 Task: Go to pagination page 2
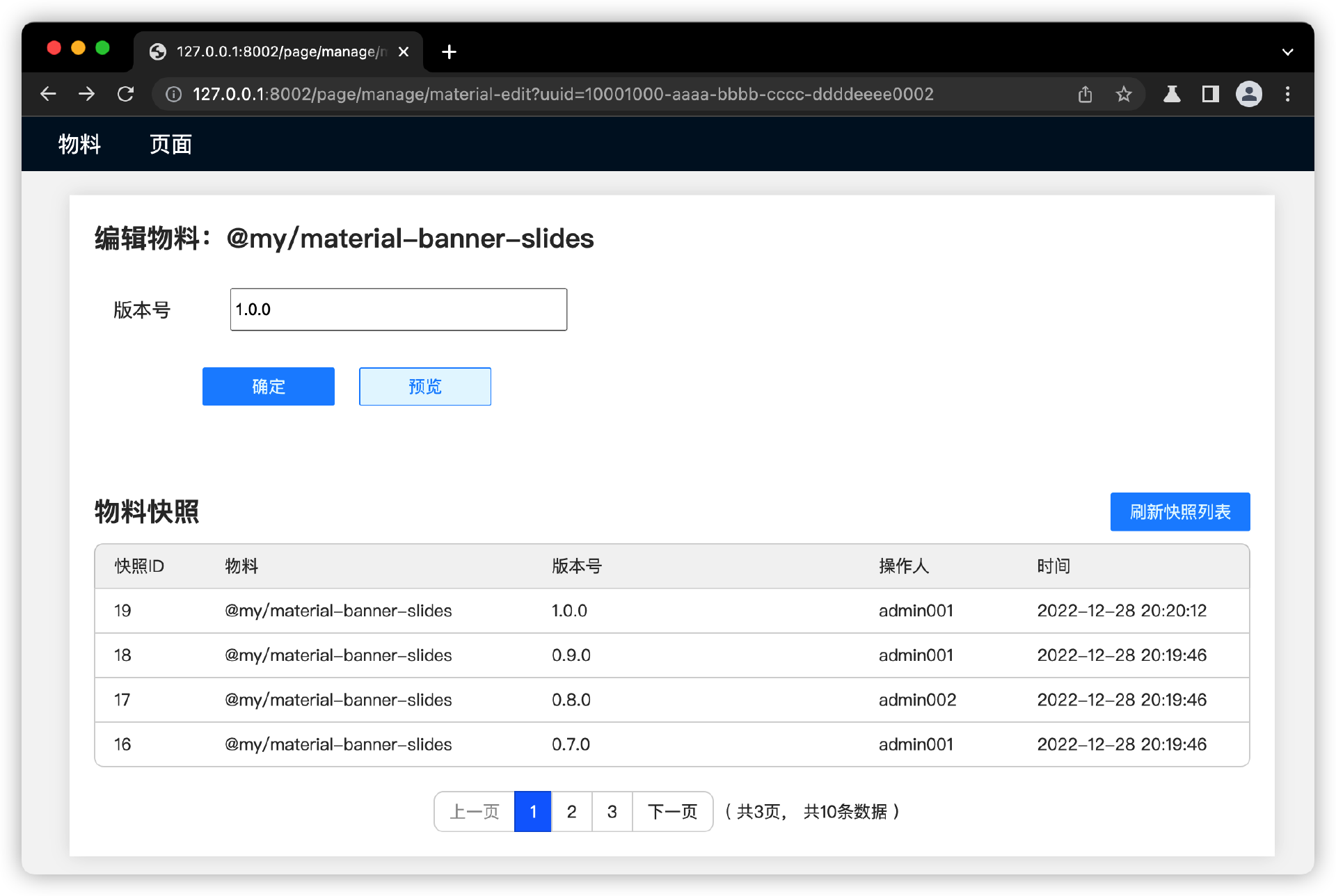(x=571, y=811)
